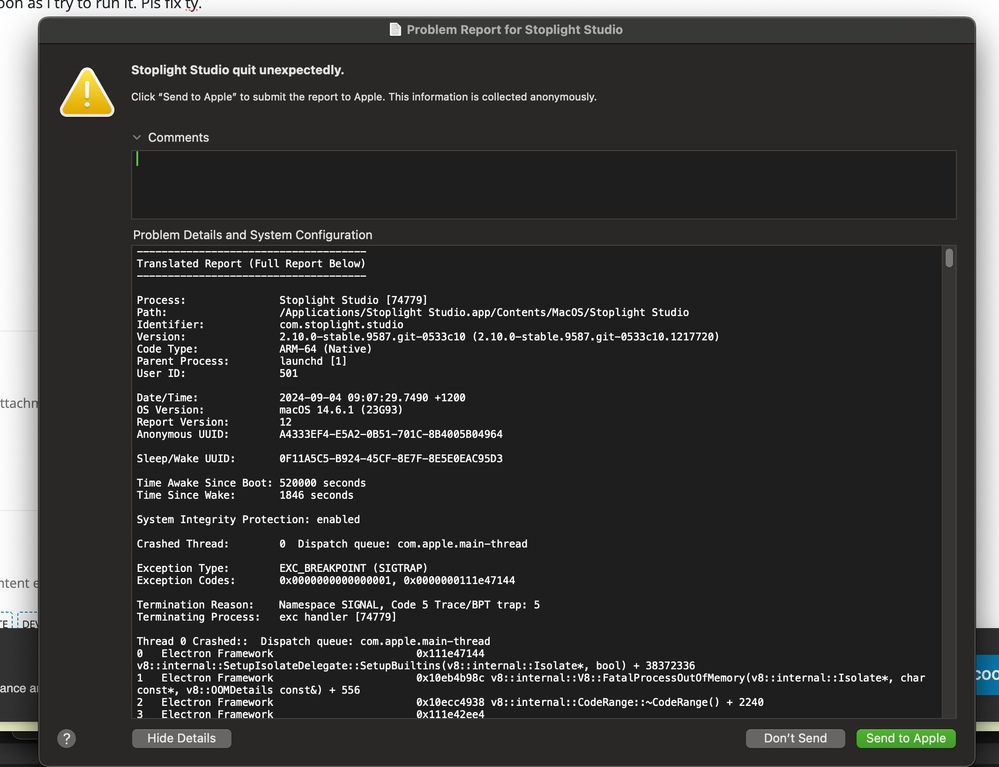Click the 'SetupIsolateDelegate::SetupBuiltins' stack line
The image size is (999, 767).
coord(415,666)
